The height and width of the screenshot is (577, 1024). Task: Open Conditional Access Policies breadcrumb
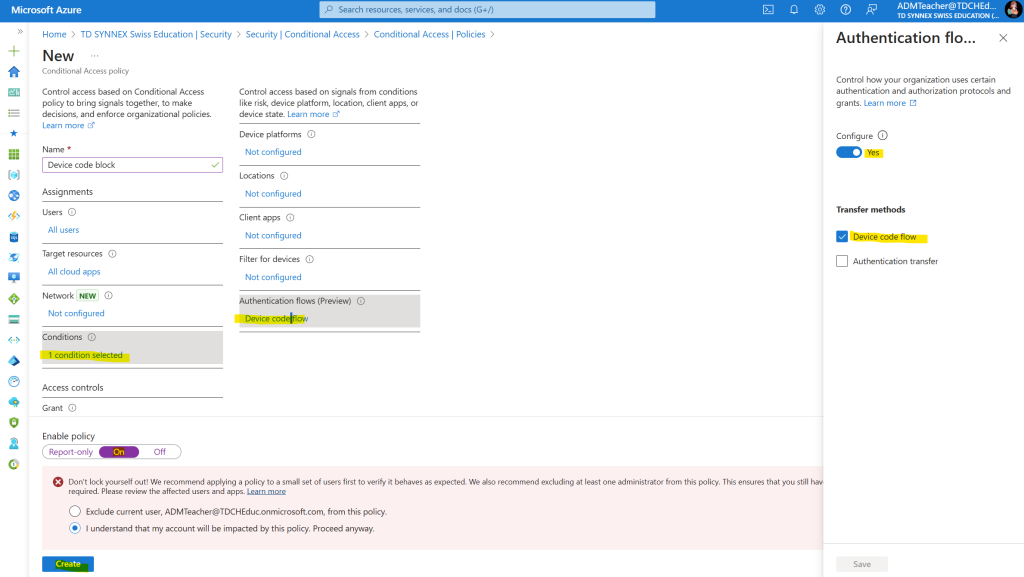[x=429, y=35]
